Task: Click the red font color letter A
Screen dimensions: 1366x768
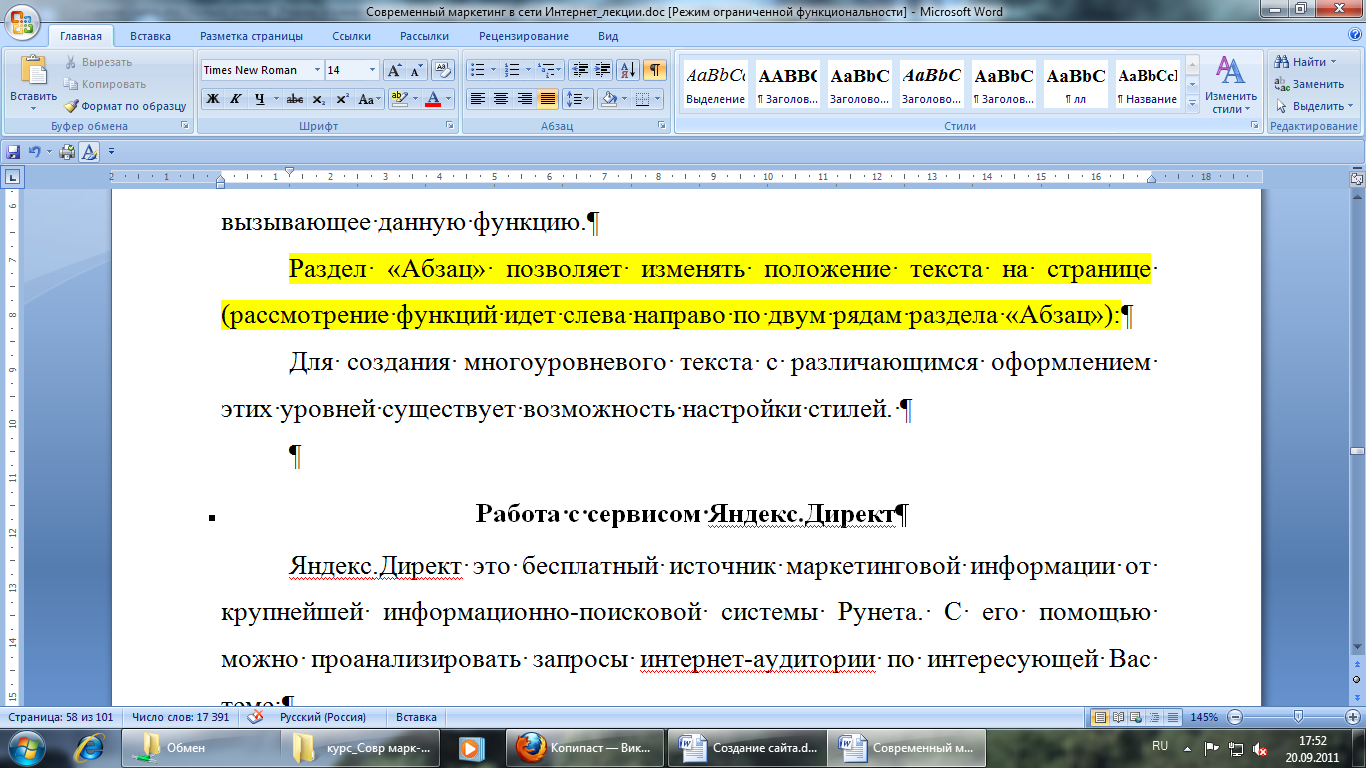Action: click(x=433, y=99)
